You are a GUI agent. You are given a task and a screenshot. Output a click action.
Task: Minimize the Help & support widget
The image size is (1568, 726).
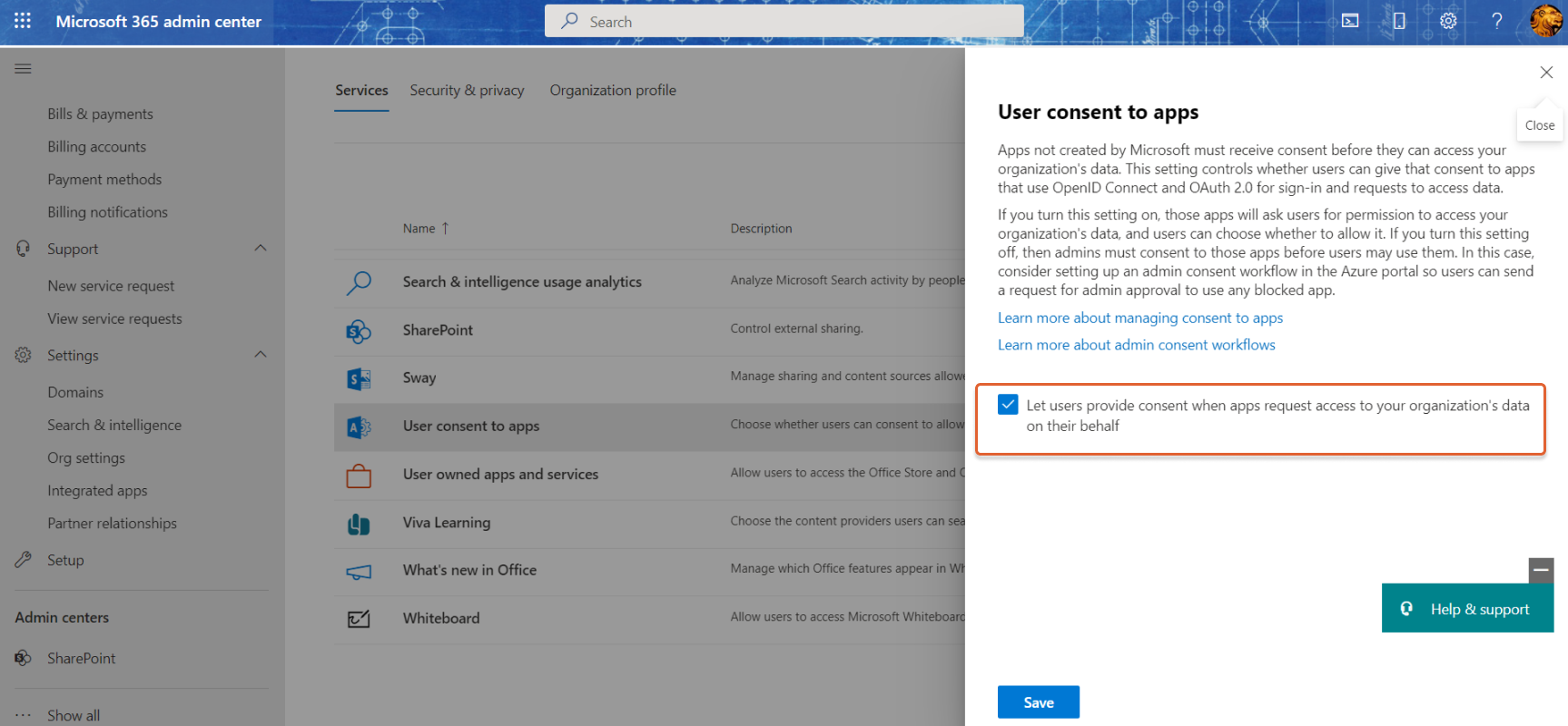coord(1541,570)
